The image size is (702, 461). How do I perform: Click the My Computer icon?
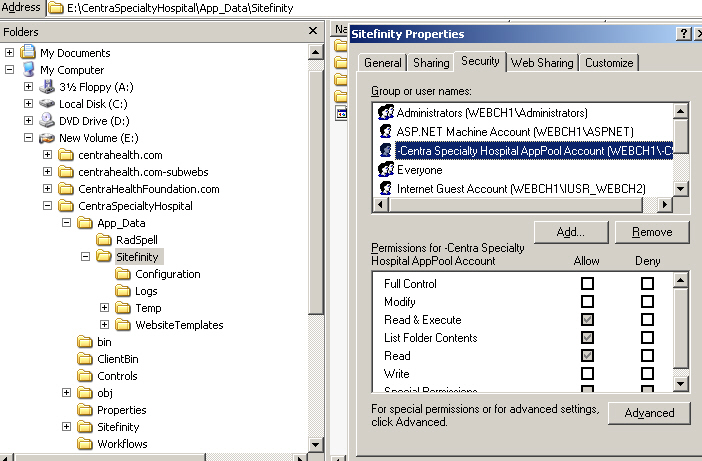pyautogui.click(x=29, y=69)
